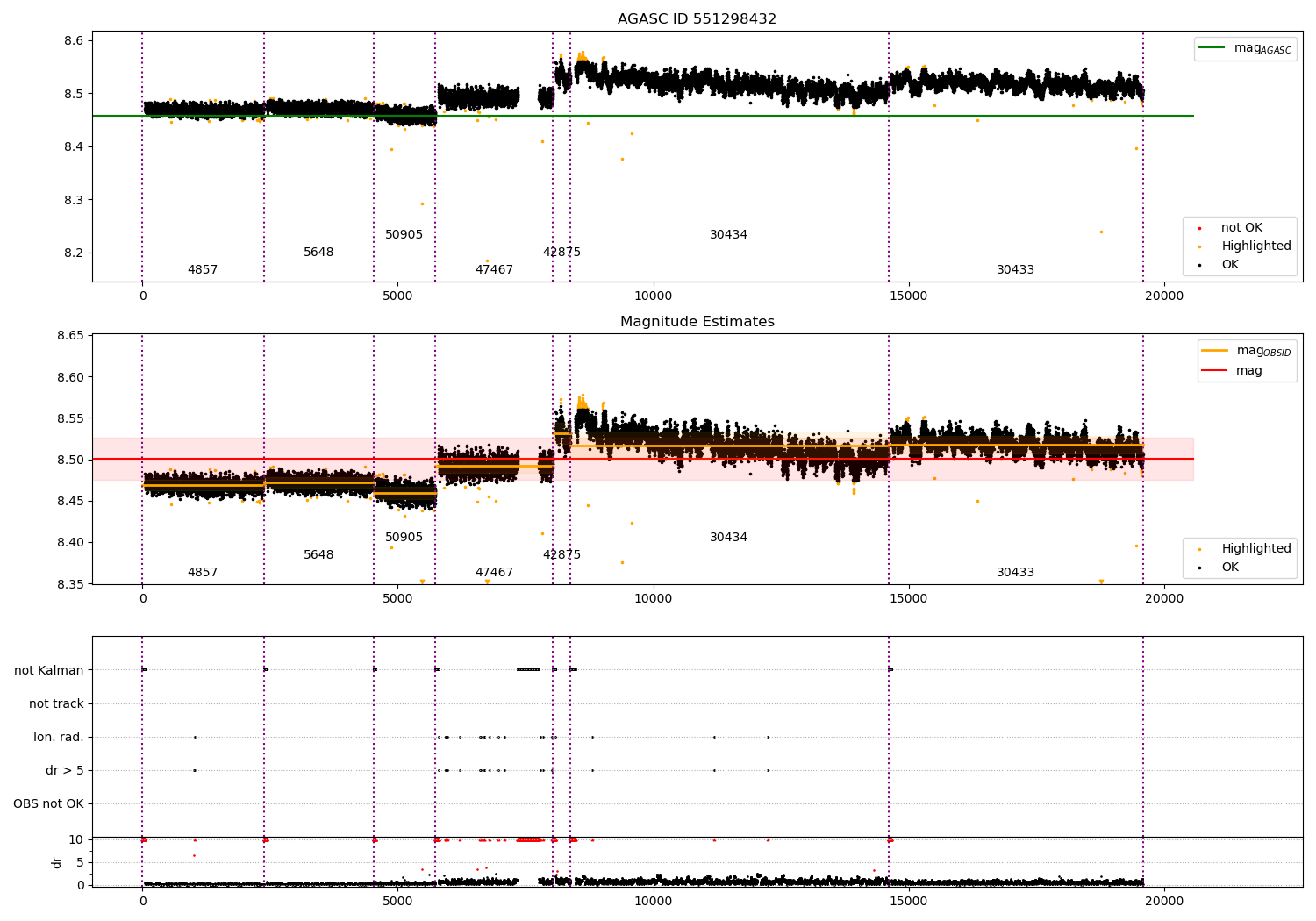The height and width of the screenshot is (921, 1316).
Task: Select OBSID 30433 label in AGASC ID plot
Action: 1015,270
